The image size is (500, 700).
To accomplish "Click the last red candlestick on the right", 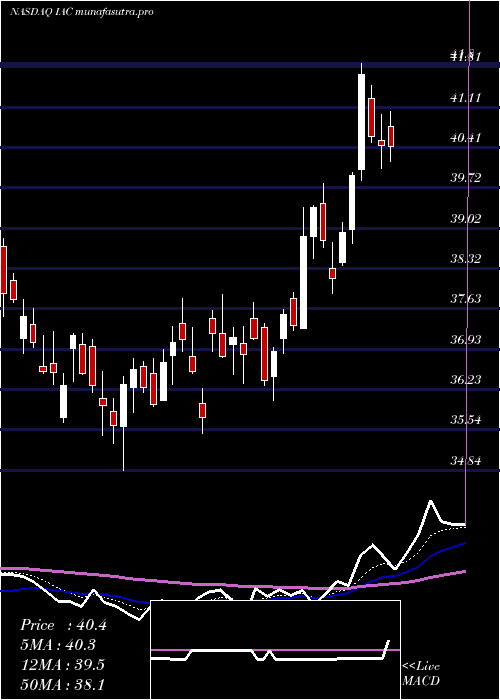I will click(x=391, y=136).
